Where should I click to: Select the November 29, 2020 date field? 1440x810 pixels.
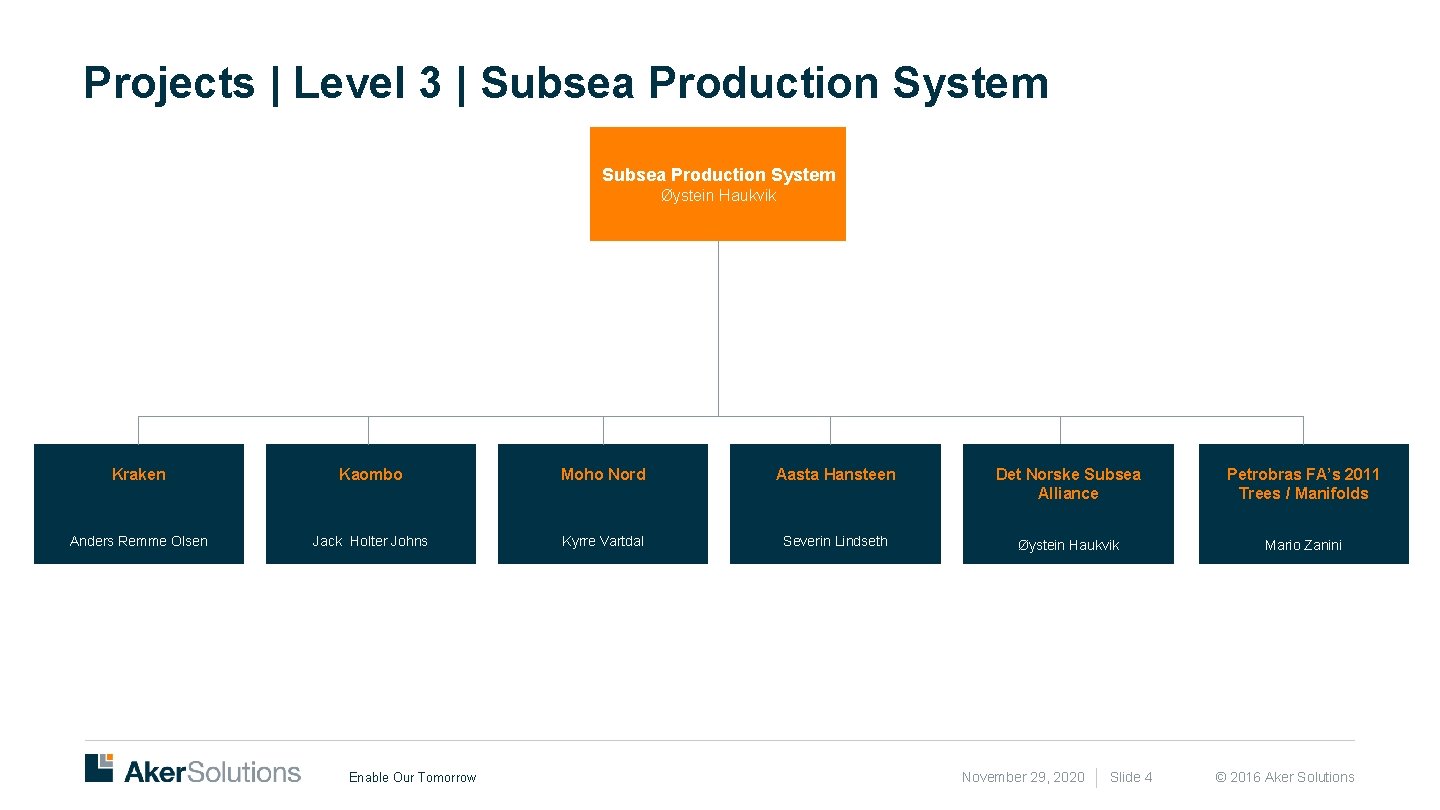[1022, 777]
